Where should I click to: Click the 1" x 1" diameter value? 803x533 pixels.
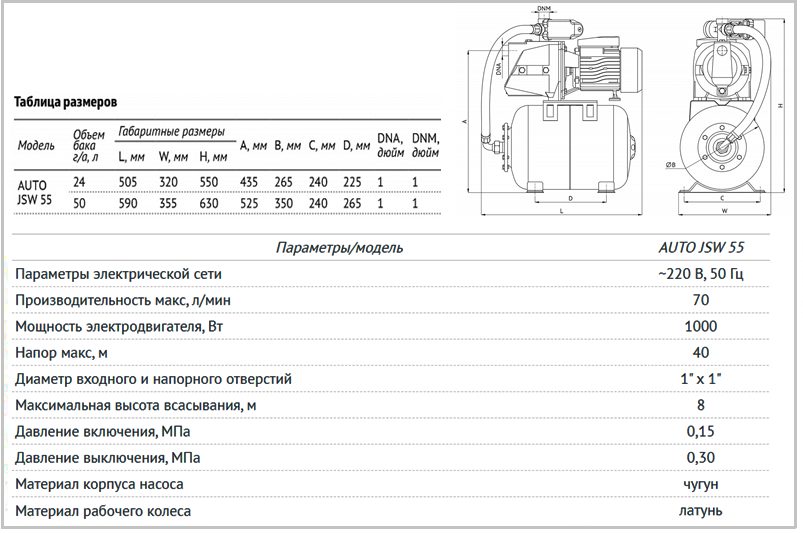701,379
